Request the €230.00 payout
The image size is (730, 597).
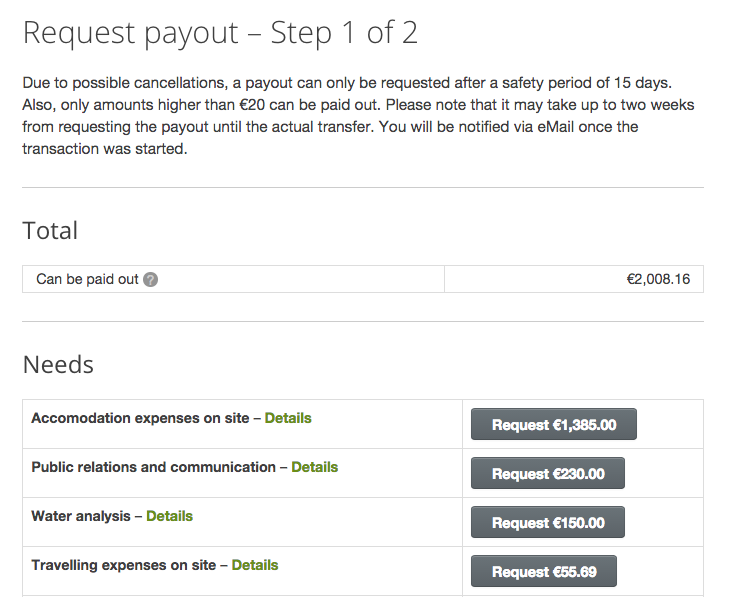pos(548,473)
